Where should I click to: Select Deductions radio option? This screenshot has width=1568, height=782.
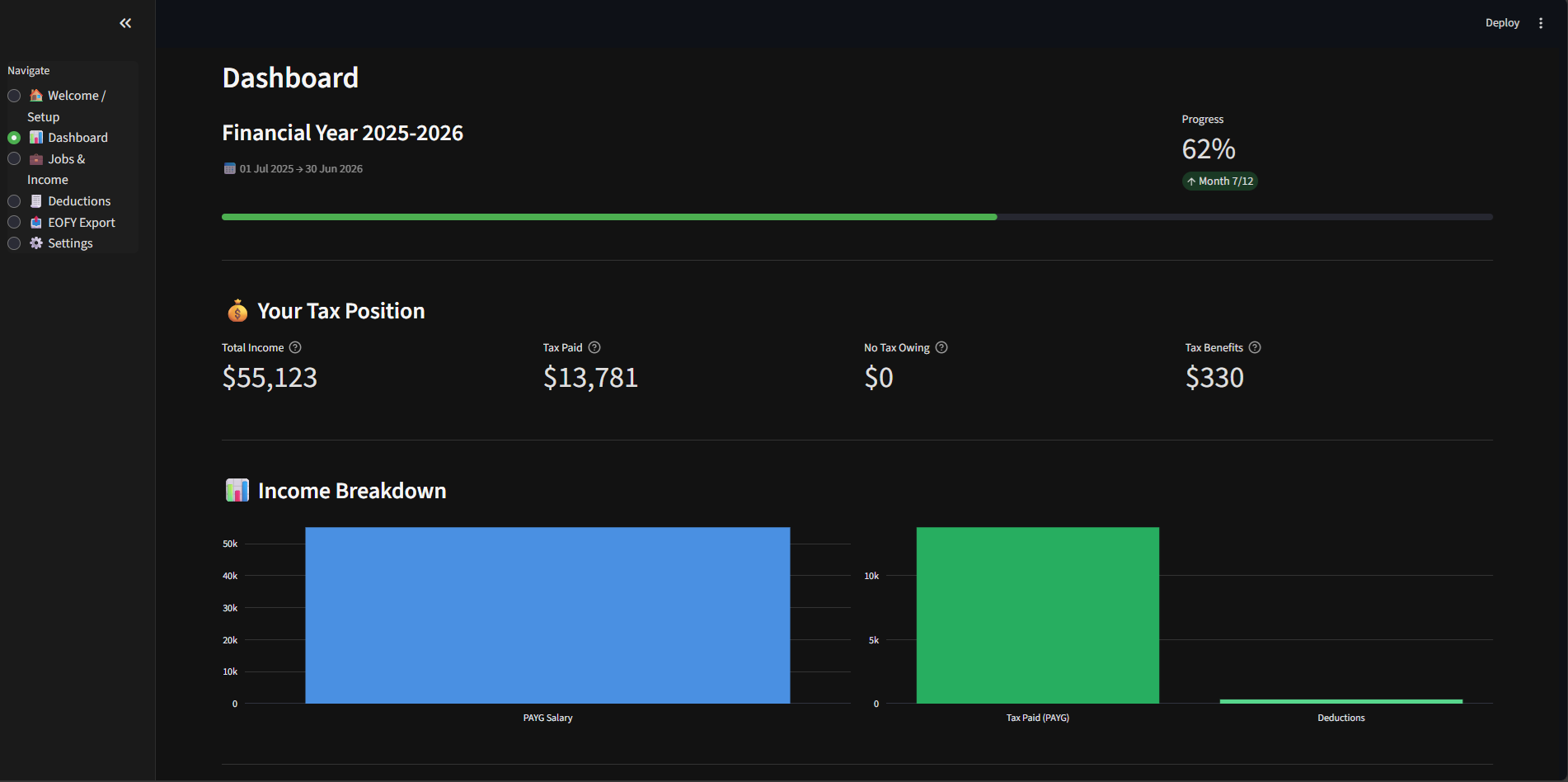[14, 201]
